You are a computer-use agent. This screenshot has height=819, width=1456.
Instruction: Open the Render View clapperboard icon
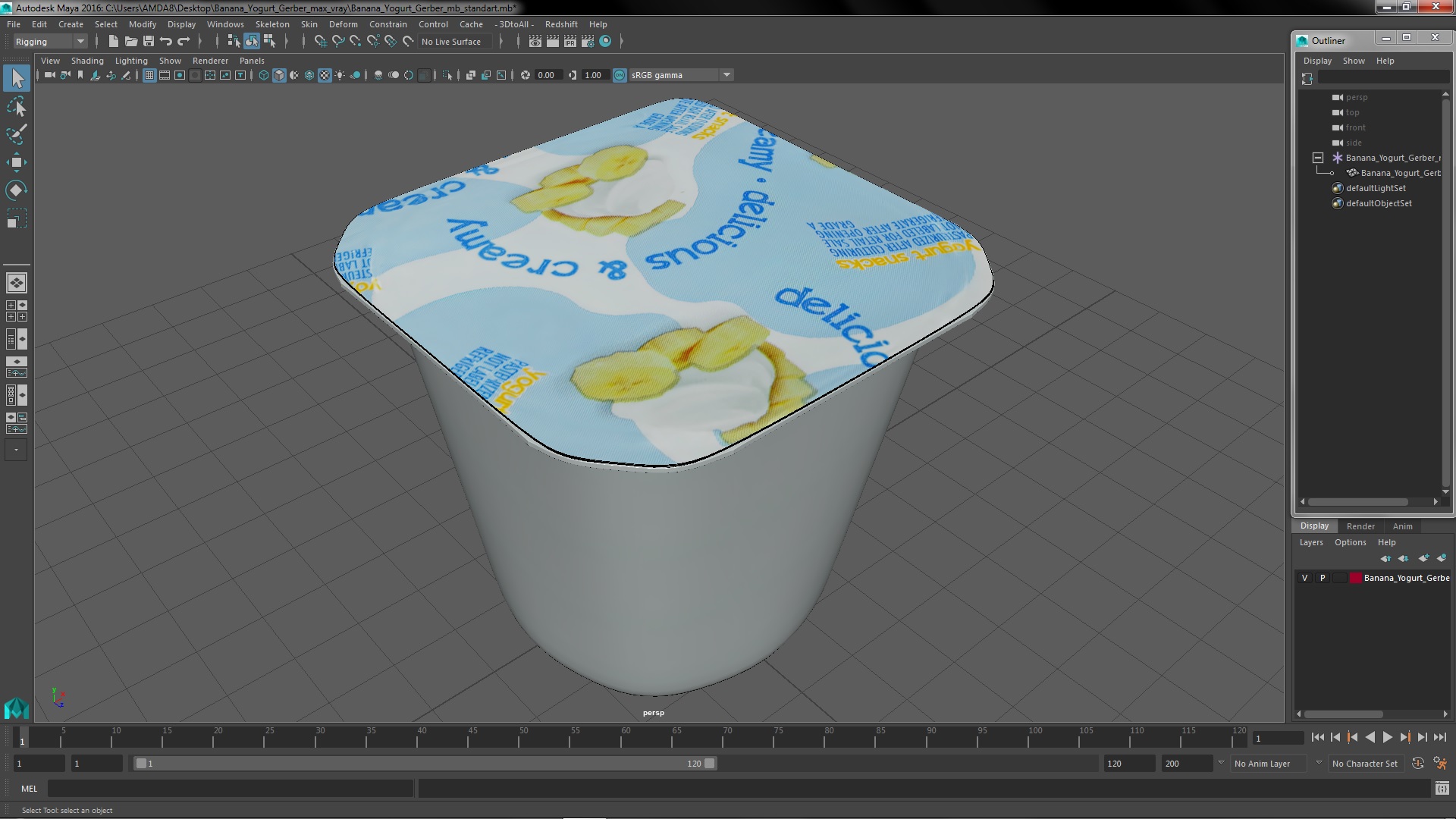coord(535,42)
